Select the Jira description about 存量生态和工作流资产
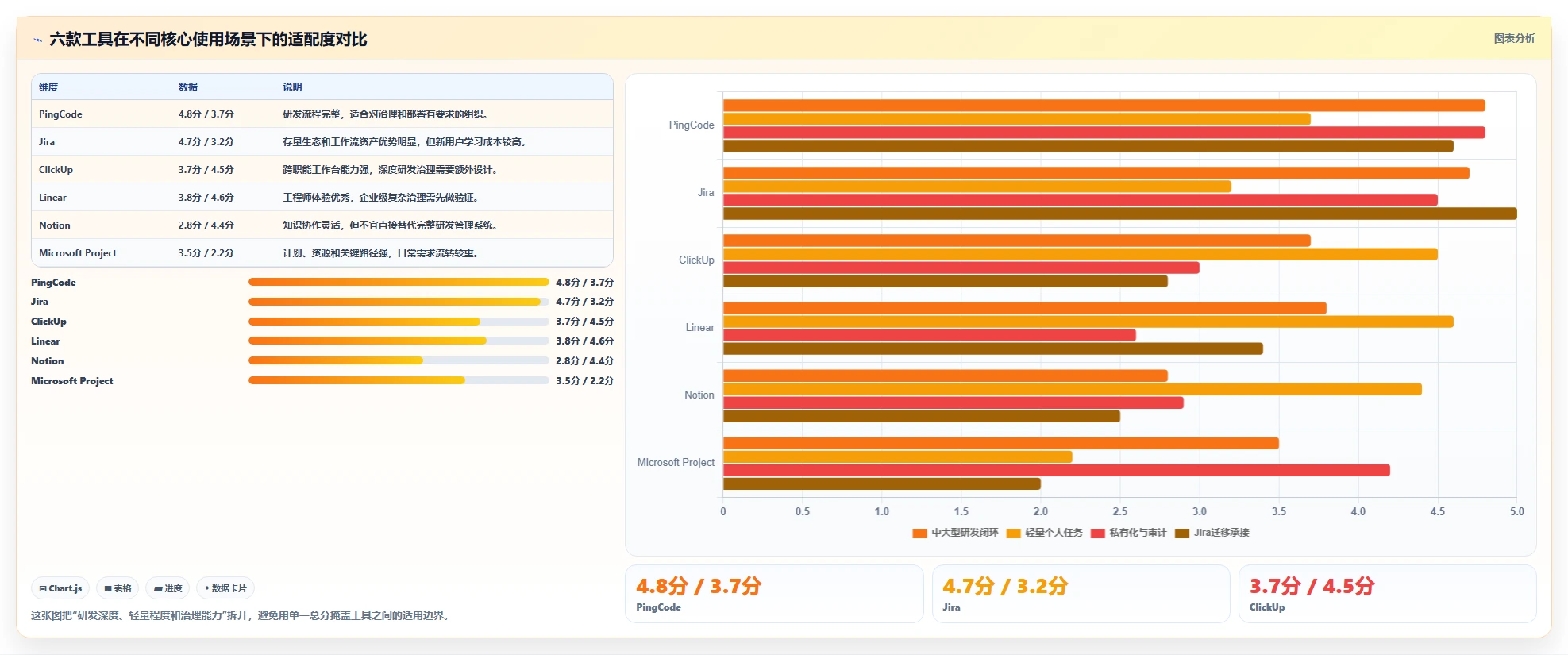Image resolution: width=1568 pixels, height=655 pixels. click(406, 142)
